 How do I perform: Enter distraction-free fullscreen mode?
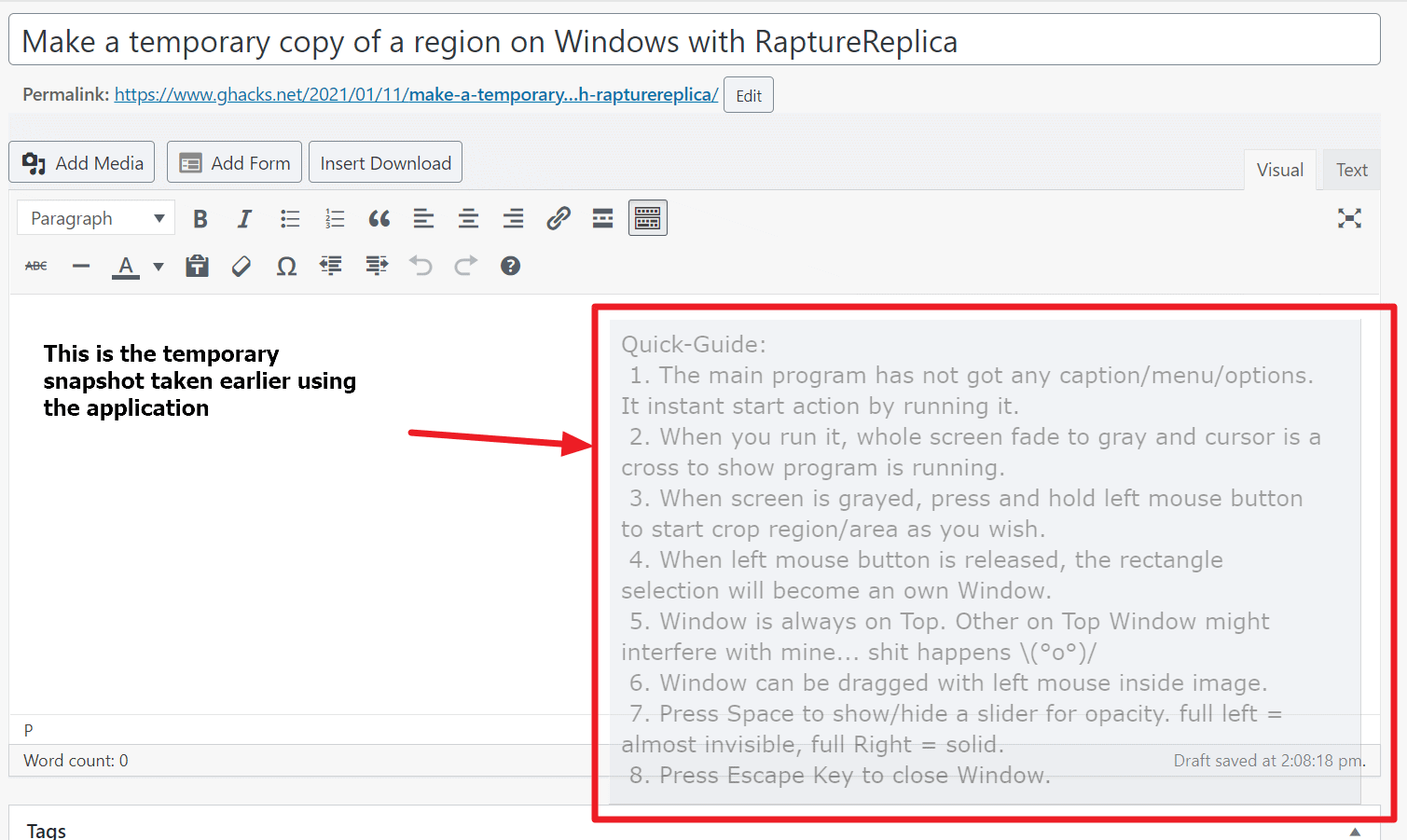pyautogui.click(x=1349, y=218)
